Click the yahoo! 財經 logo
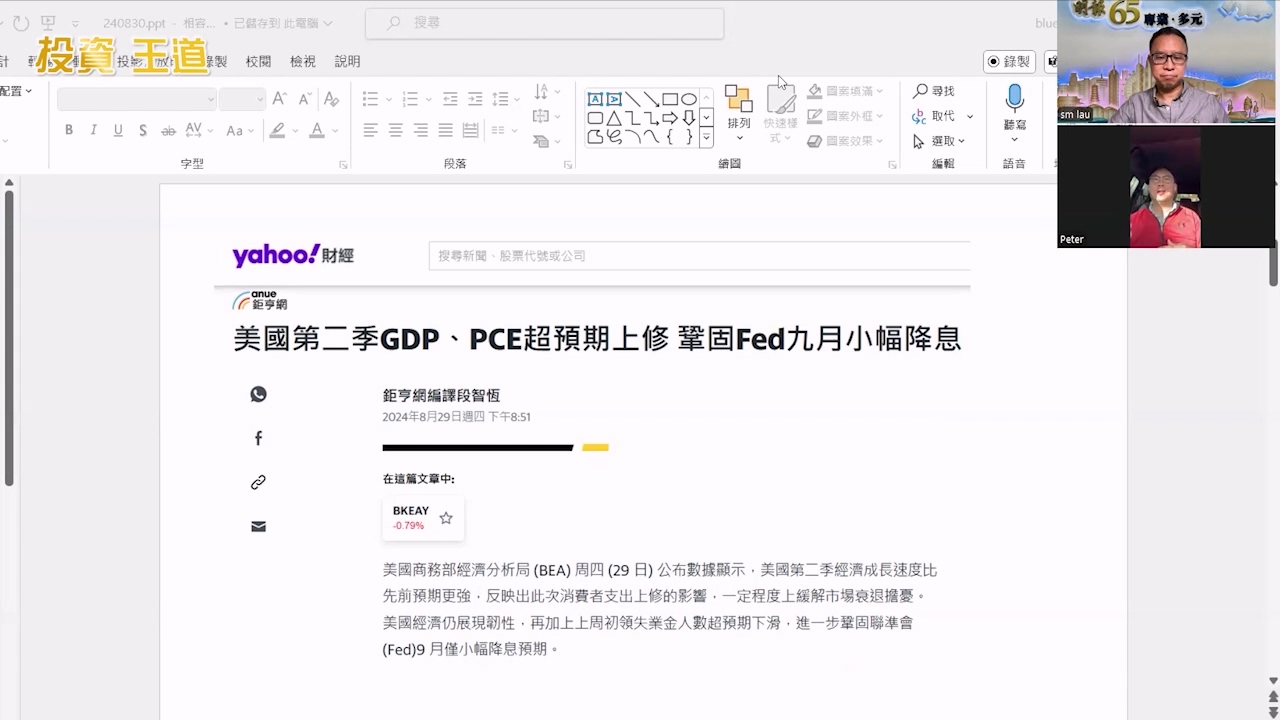 293,256
